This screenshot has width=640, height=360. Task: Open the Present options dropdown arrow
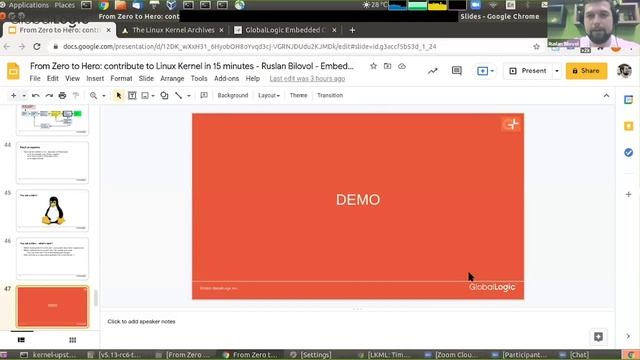tap(557, 71)
